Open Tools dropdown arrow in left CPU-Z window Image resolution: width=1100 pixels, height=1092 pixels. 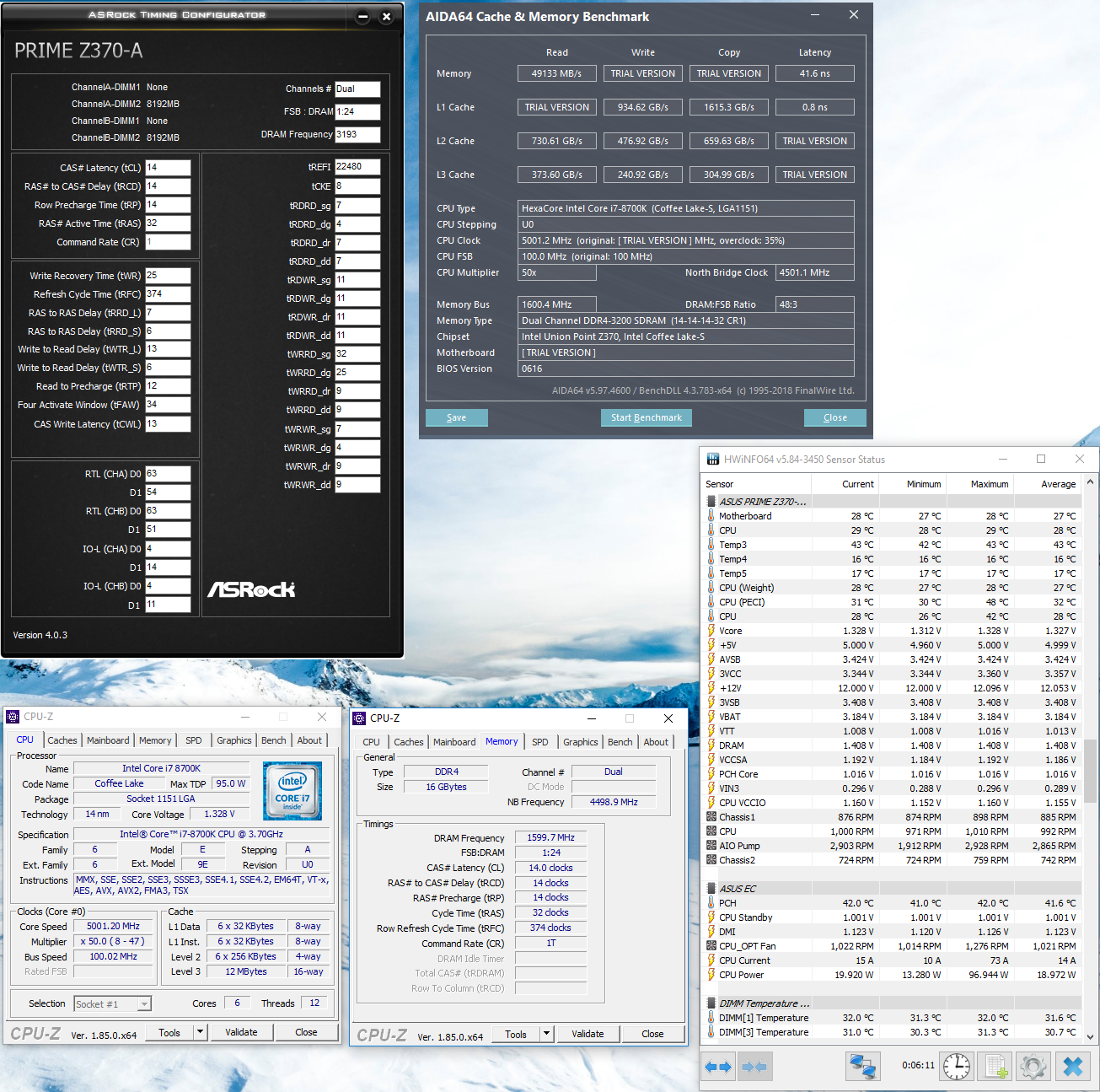click(200, 1032)
